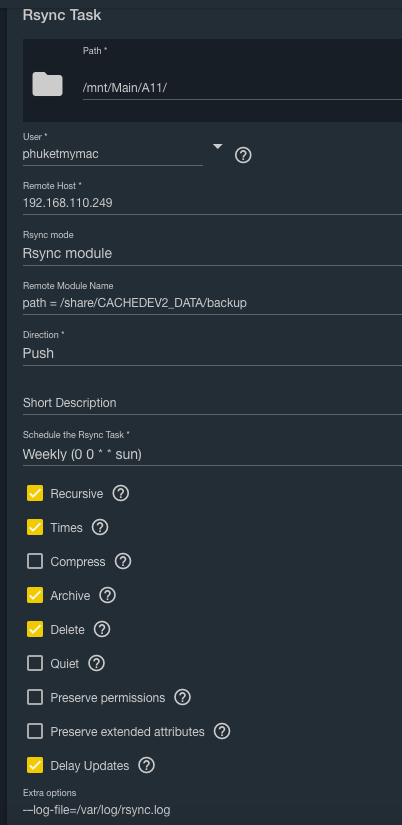Open the Schedule the Rsync Task selector
Viewport: 402px width, 825px height.
click(x=212, y=454)
